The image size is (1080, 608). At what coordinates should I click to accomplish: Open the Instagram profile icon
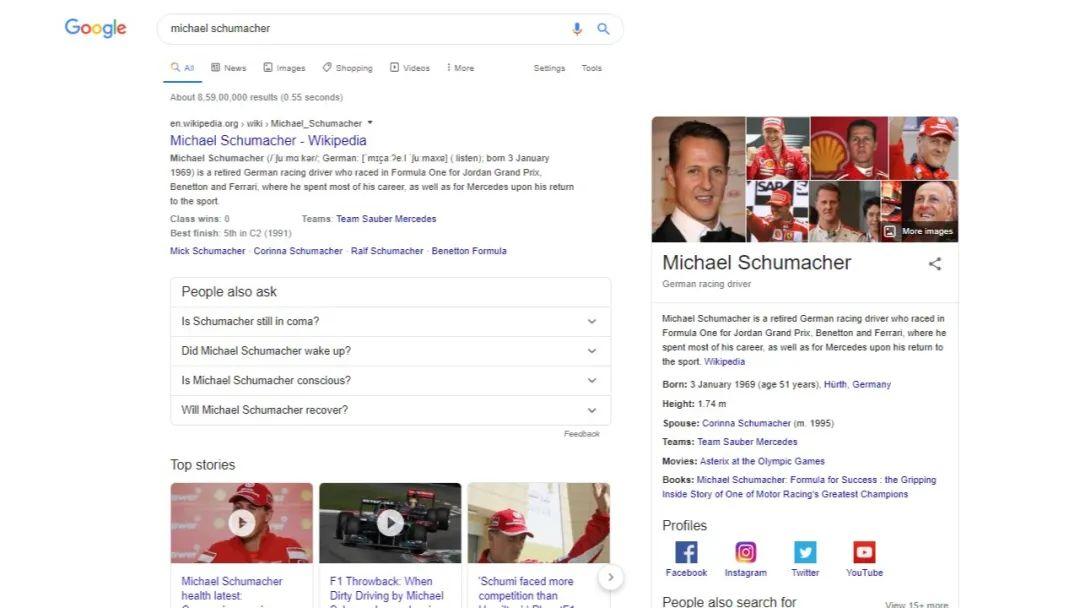click(x=745, y=551)
